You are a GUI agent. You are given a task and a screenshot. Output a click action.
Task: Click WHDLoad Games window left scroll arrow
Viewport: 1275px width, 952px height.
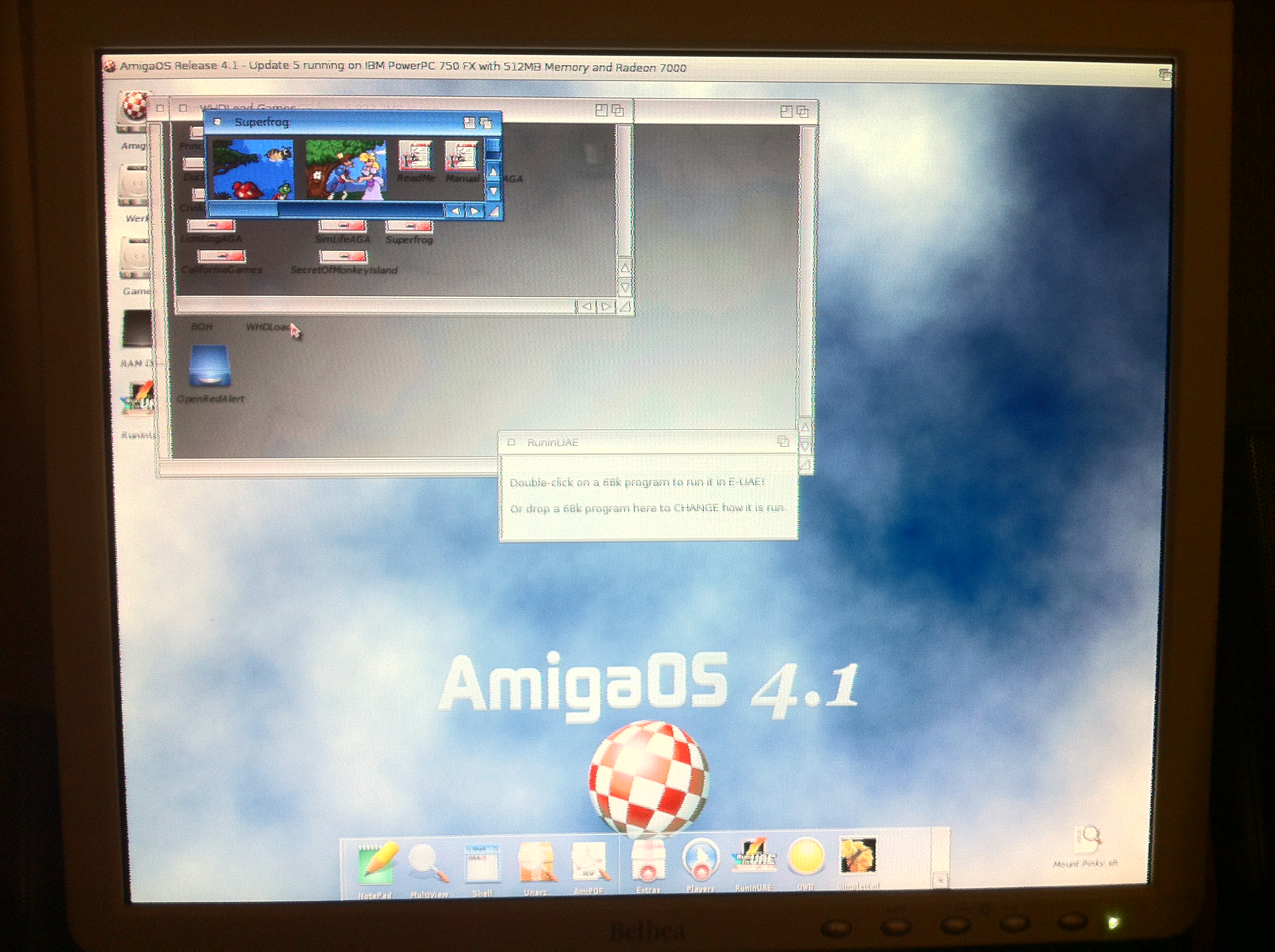pos(586,306)
